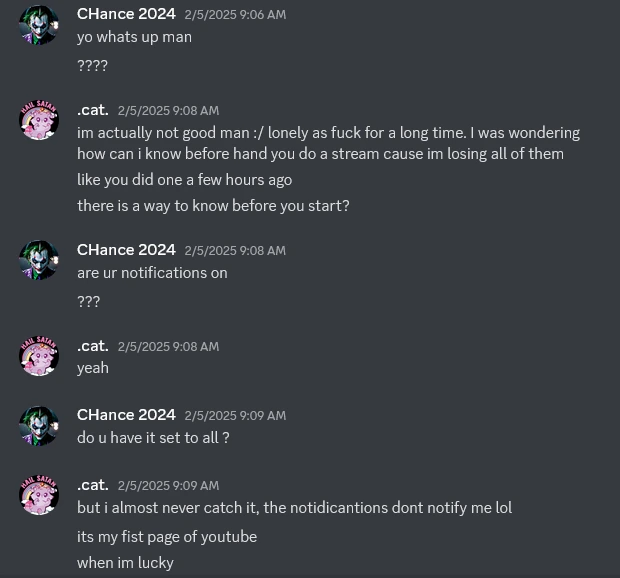Open .cat. avatar next to 'but i almost never catch it'
Image resolution: width=620 pixels, height=578 pixels.
tap(39, 495)
